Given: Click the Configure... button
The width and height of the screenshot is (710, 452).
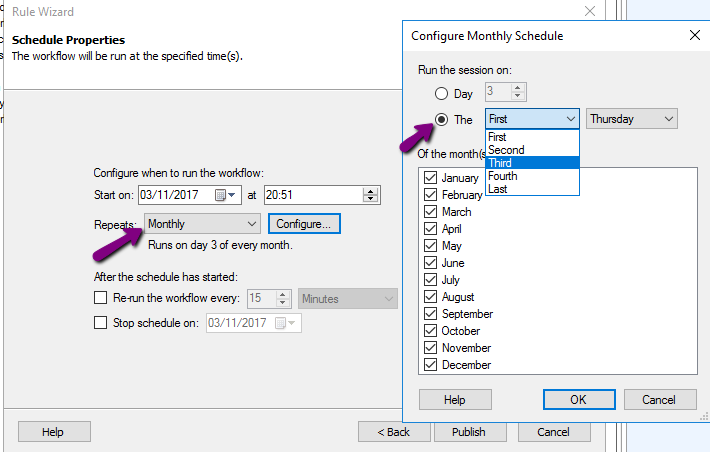Looking at the screenshot, I should pos(304,224).
